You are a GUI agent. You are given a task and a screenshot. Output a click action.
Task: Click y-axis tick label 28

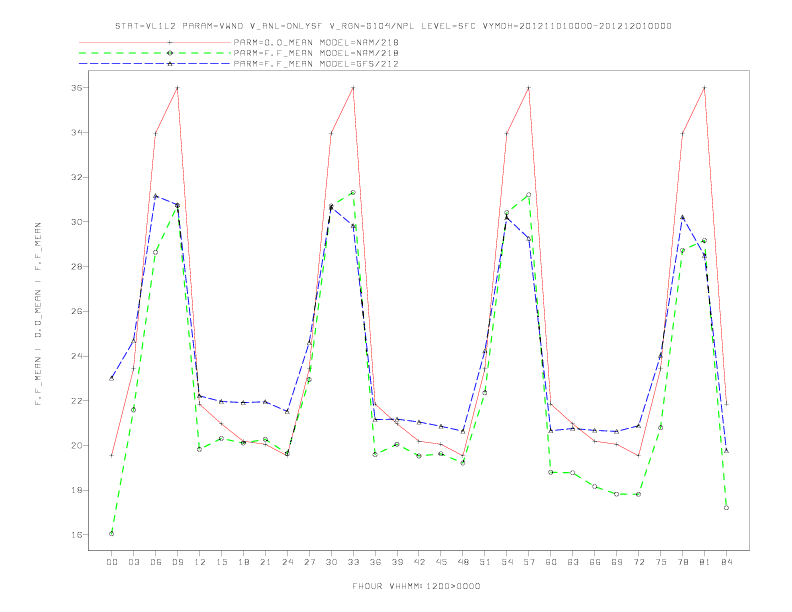76,267
